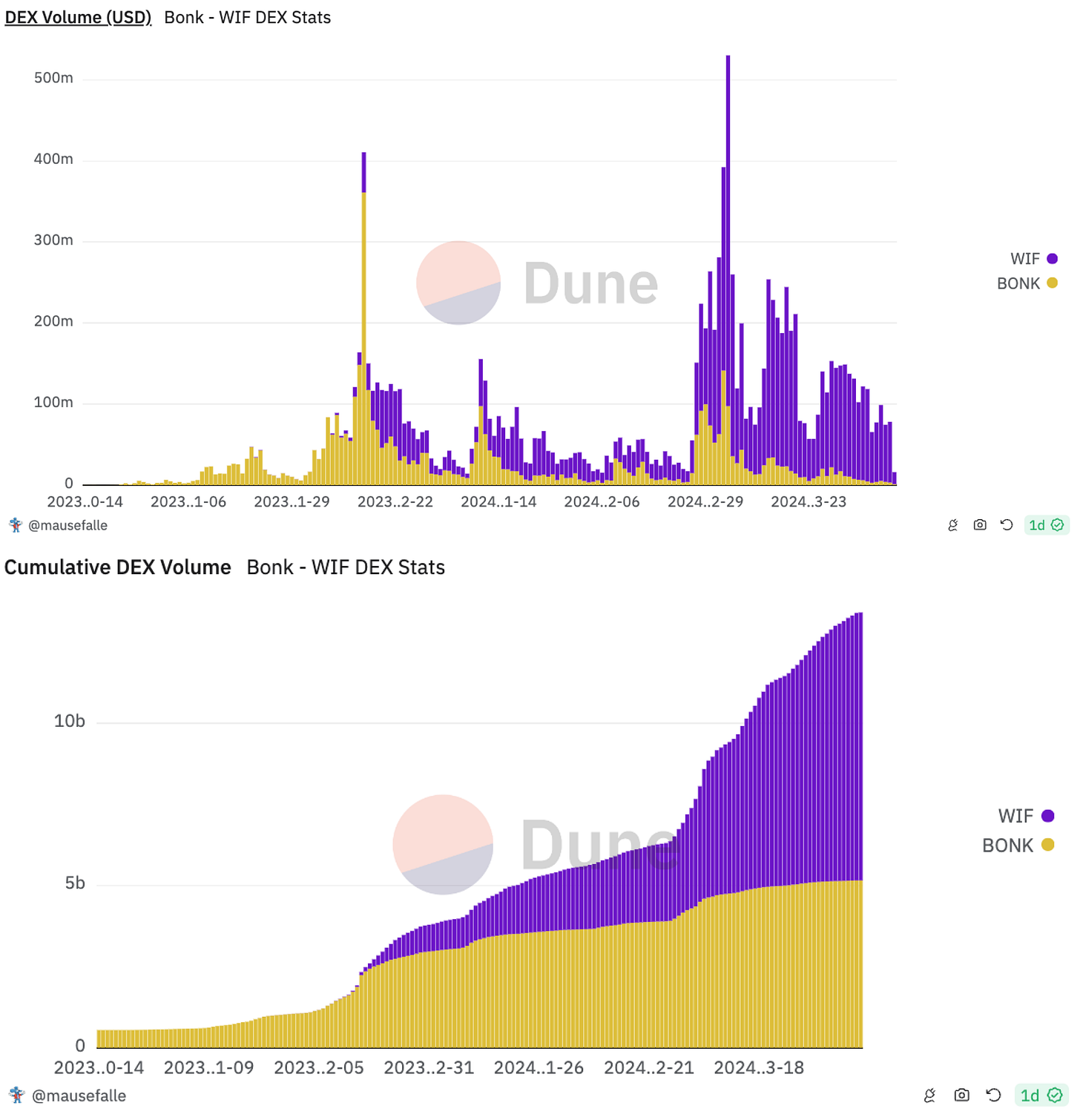
Task: Click the 2024..1-26 x-axis date label
Action: point(539,1068)
